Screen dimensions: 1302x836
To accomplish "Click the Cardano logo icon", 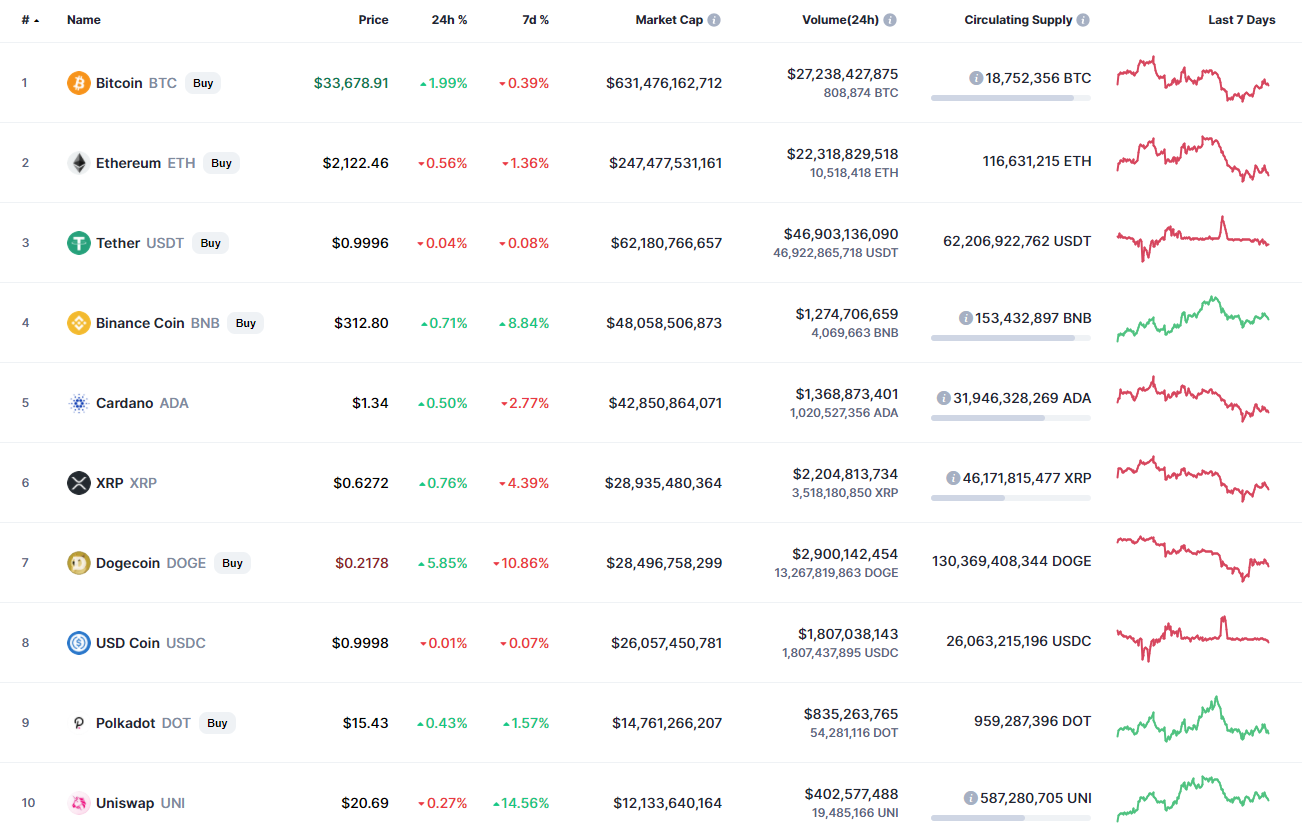I will click(x=79, y=403).
